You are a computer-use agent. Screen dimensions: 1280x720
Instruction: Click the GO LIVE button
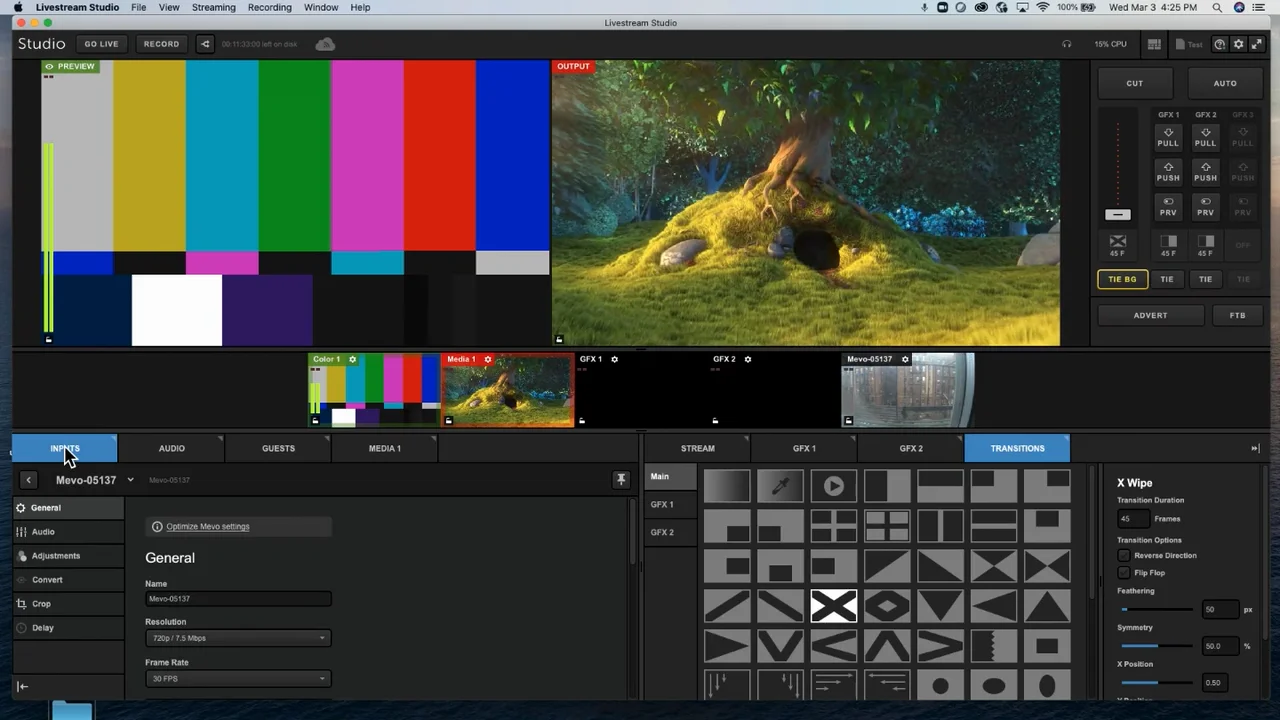coord(101,44)
